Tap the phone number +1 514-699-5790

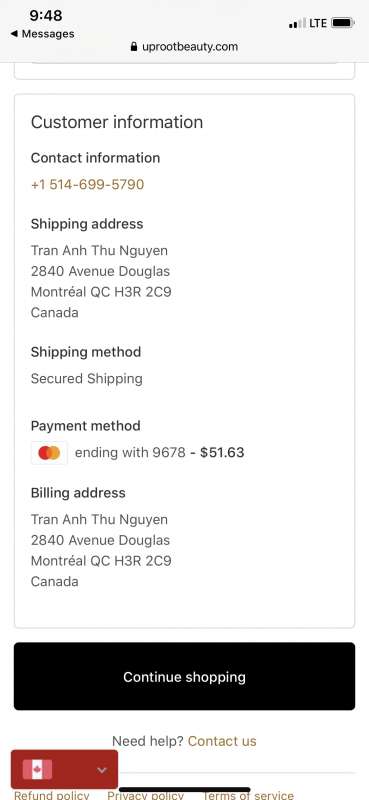(87, 184)
